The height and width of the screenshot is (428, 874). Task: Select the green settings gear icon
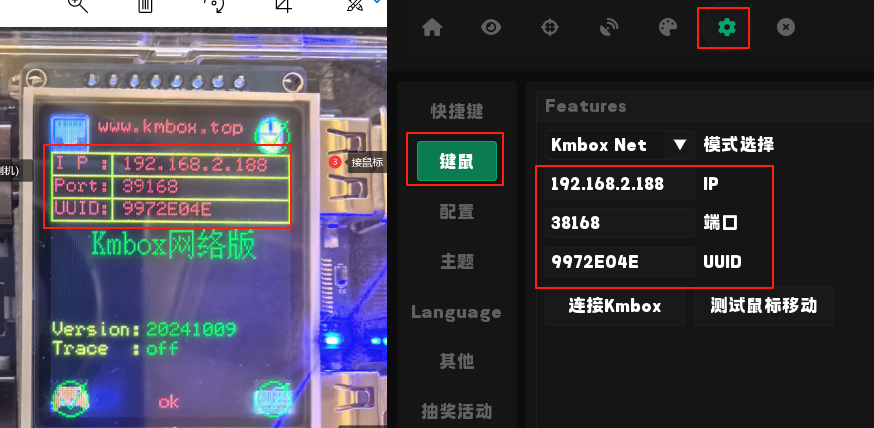[x=726, y=27]
